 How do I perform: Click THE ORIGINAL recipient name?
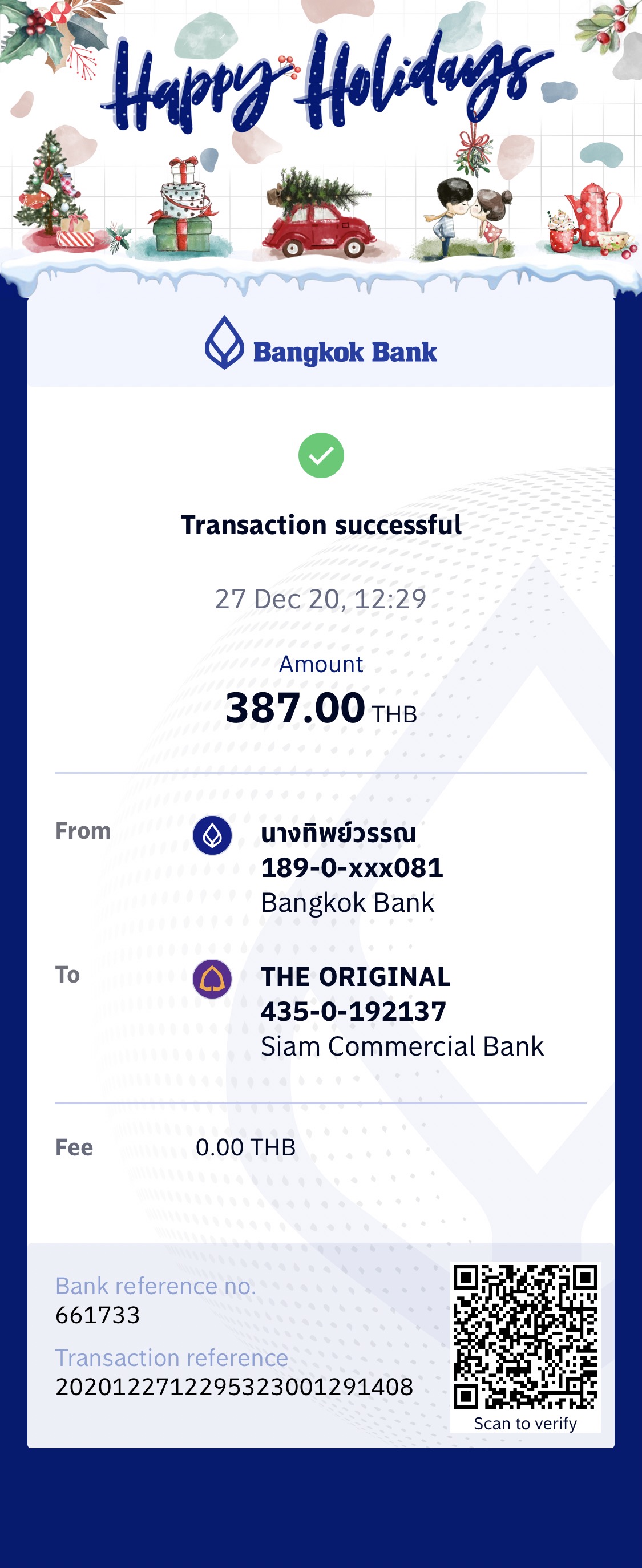[356, 976]
